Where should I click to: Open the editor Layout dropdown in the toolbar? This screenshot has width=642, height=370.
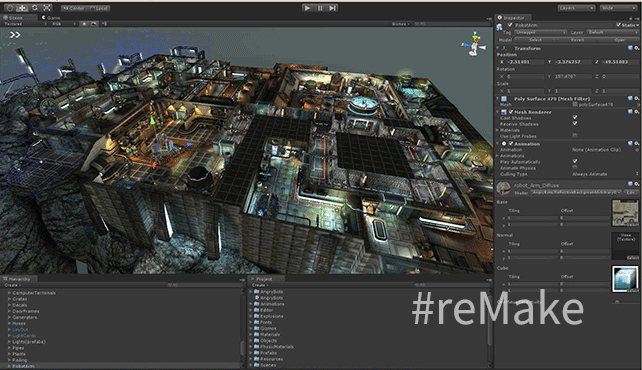tap(618, 8)
